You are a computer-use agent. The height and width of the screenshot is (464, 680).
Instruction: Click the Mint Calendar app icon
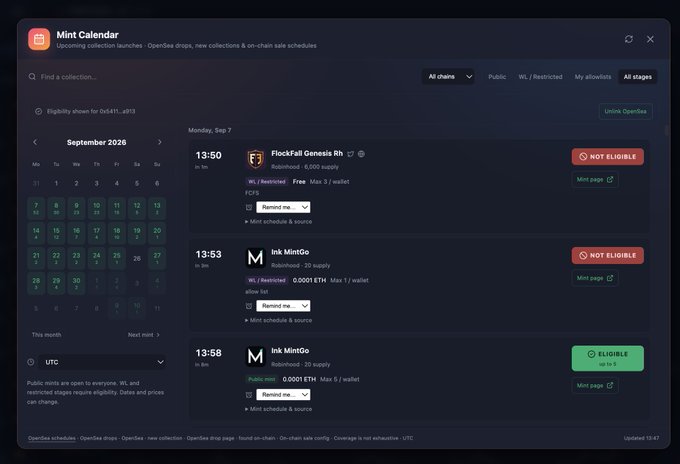click(39, 39)
